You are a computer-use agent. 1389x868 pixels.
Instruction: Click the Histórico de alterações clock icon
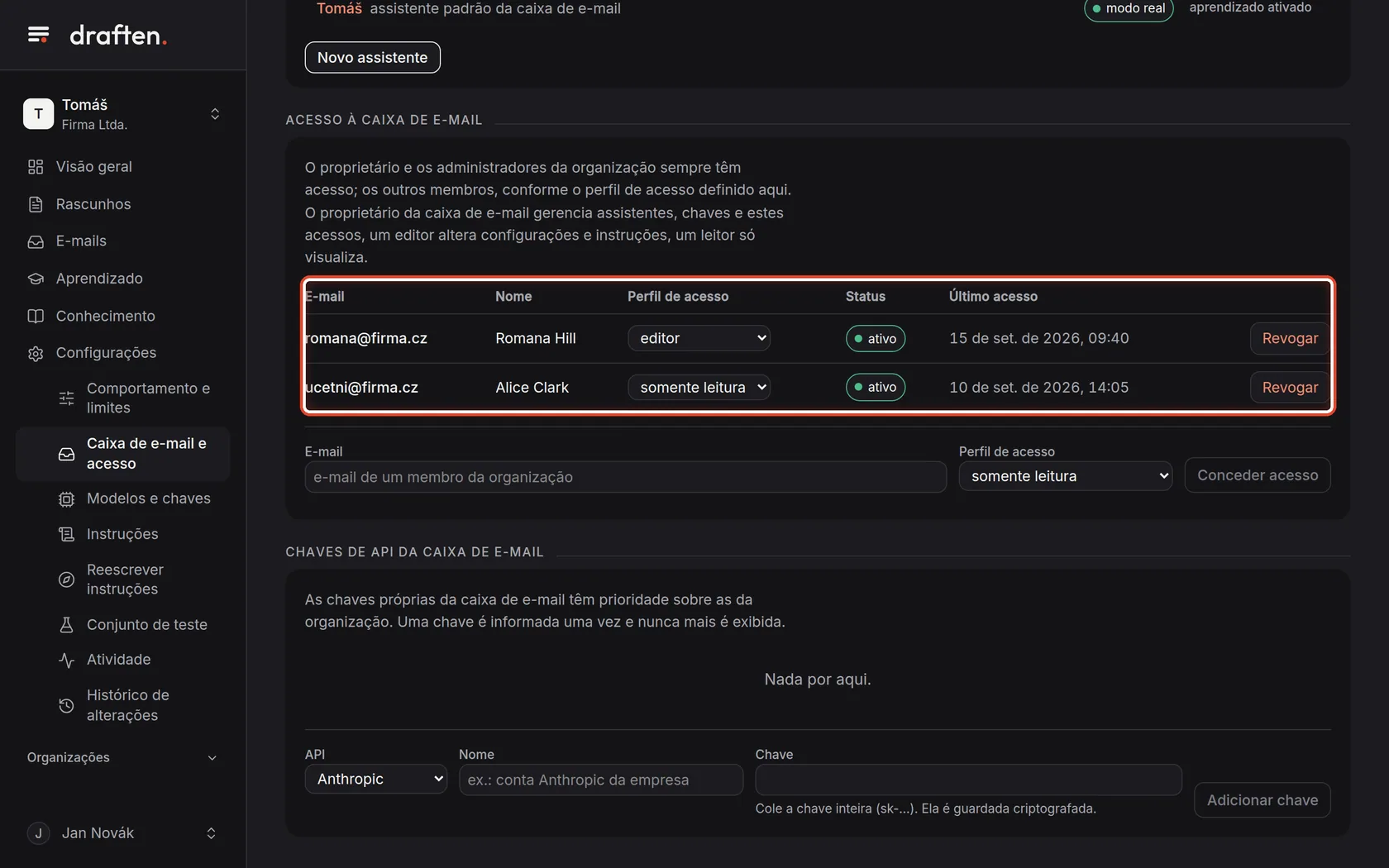click(x=67, y=705)
